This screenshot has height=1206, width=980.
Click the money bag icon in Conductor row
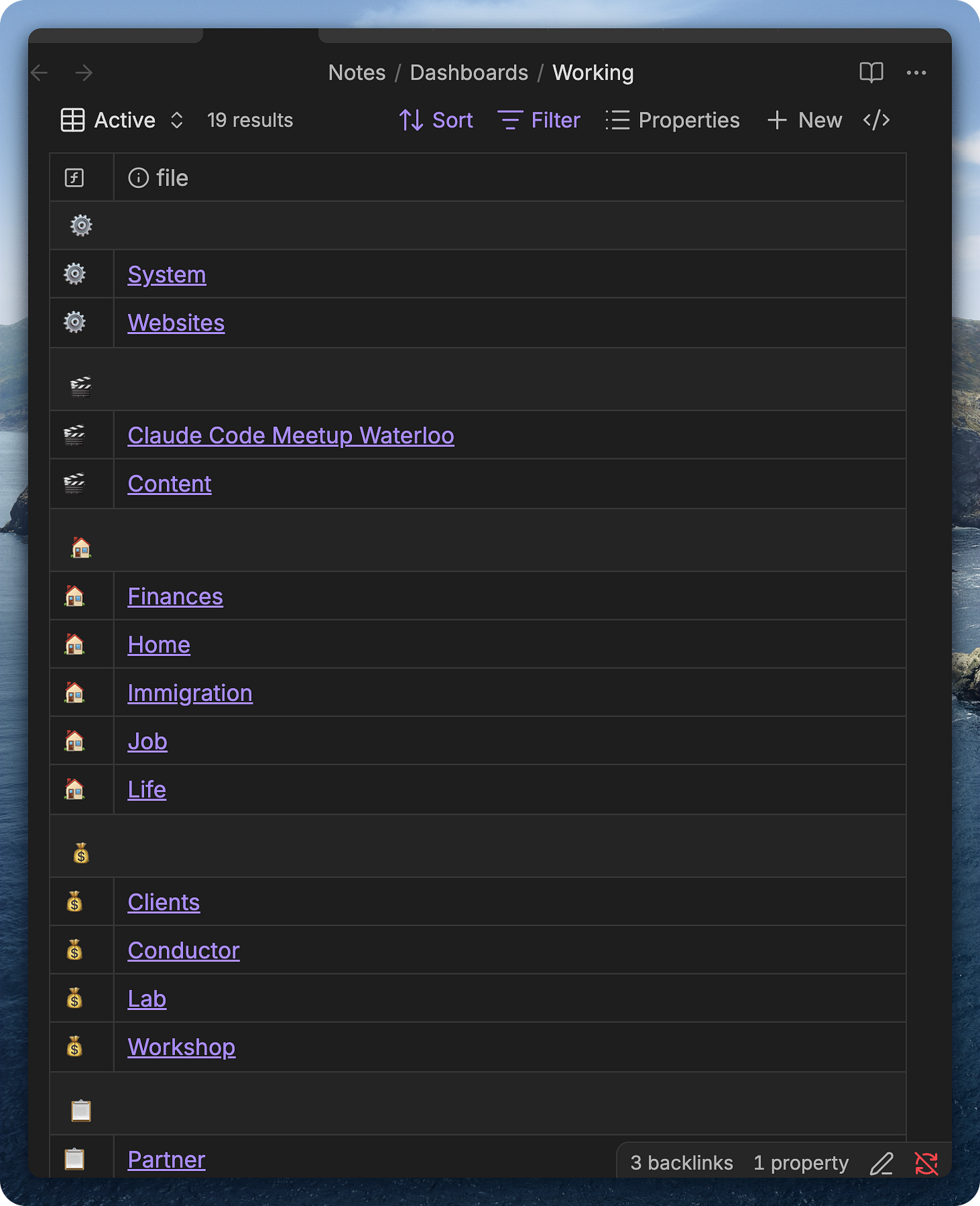pyautogui.click(x=75, y=950)
